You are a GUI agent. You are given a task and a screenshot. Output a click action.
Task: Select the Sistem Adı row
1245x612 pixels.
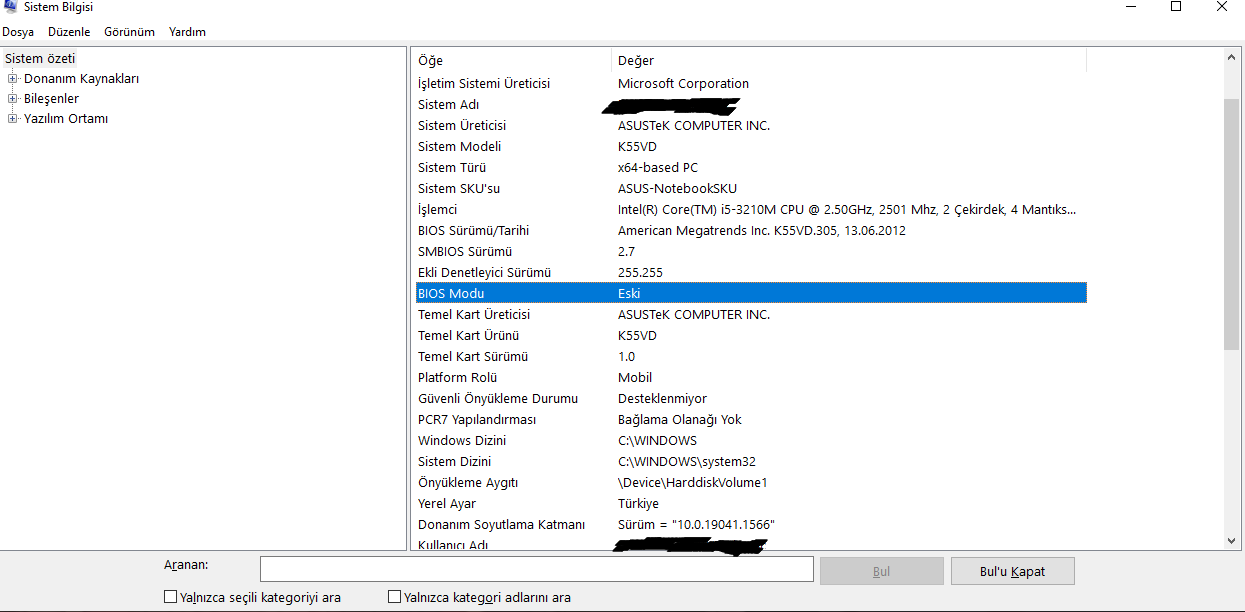coord(751,104)
